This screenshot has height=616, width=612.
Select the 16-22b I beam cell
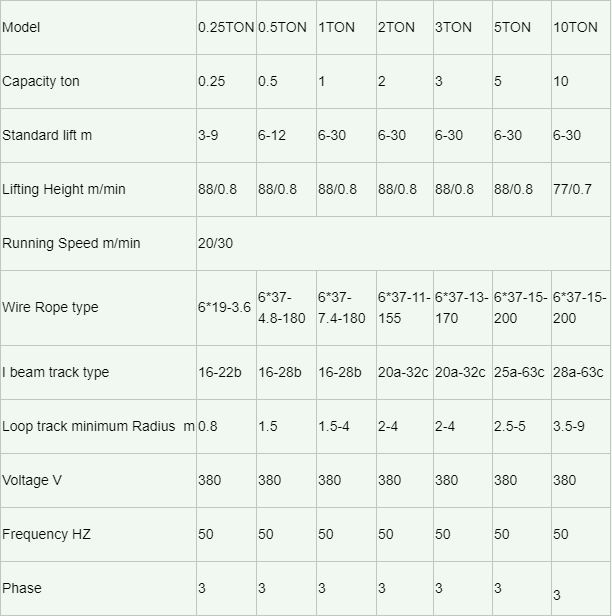(226, 372)
